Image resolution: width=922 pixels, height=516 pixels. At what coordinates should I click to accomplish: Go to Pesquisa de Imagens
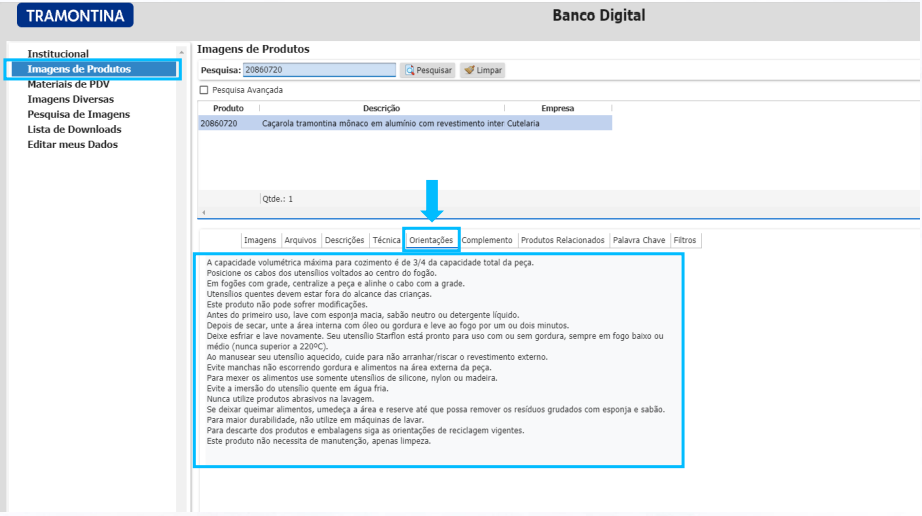[x=78, y=114]
